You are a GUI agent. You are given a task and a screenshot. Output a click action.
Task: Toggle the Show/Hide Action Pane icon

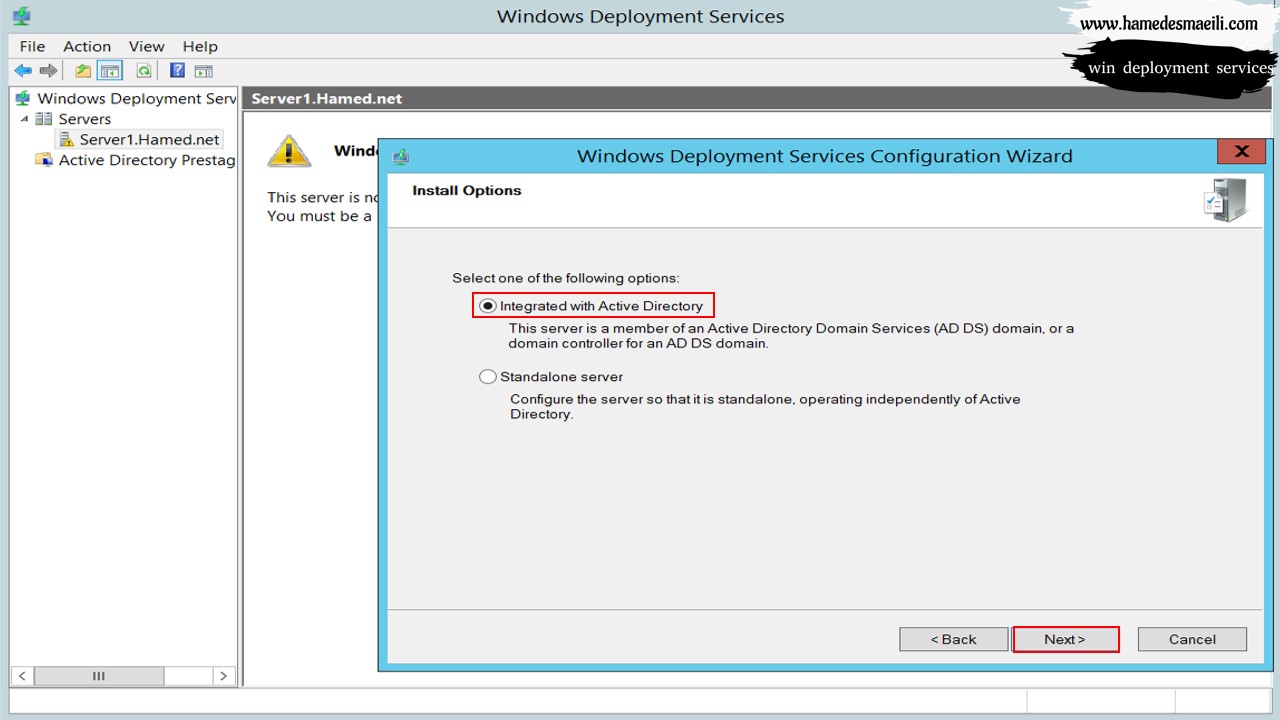(x=203, y=71)
